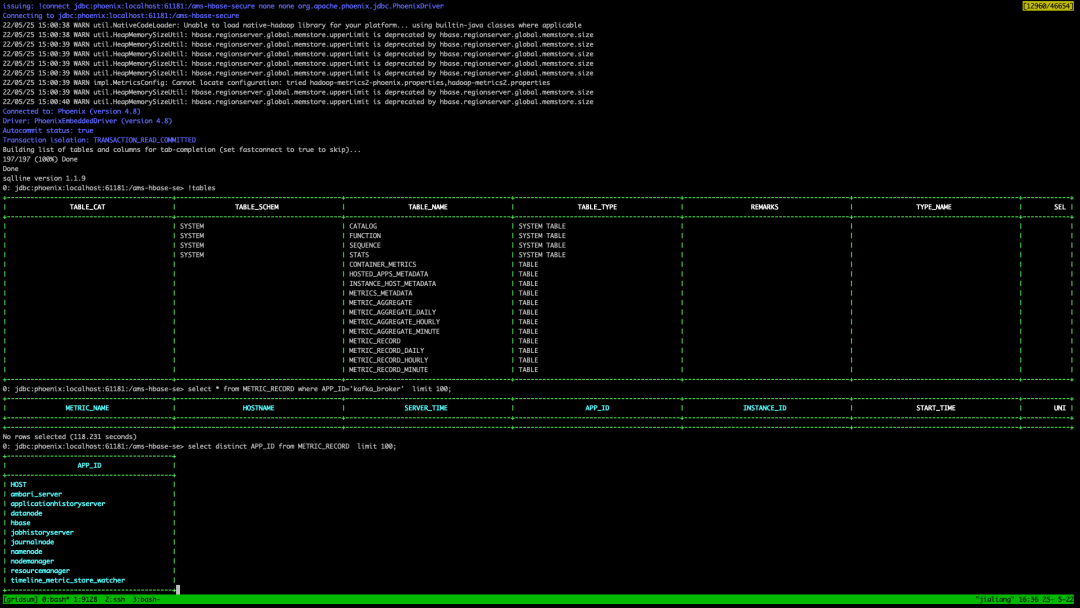The width and height of the screenshot is (1080, 608).
Task: Click the TRANSACTION_READ_COMMITTED isolation line
Action: (99, 140)
